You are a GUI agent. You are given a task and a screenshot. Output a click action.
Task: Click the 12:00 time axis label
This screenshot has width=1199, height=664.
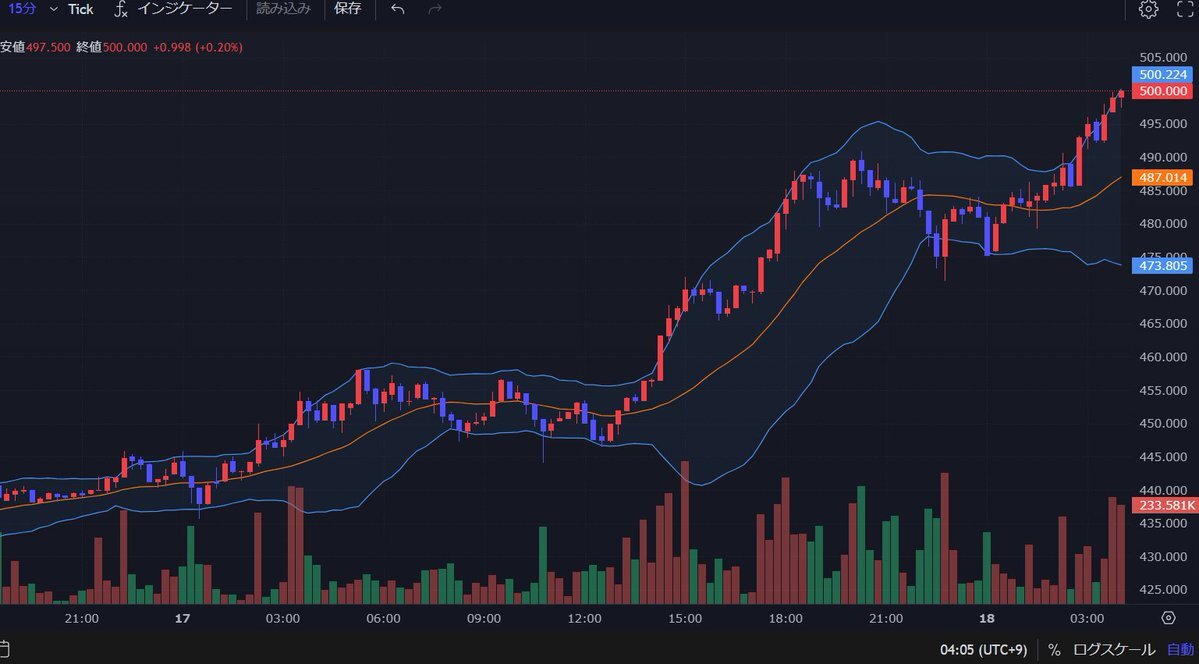[x=584, y=618]
